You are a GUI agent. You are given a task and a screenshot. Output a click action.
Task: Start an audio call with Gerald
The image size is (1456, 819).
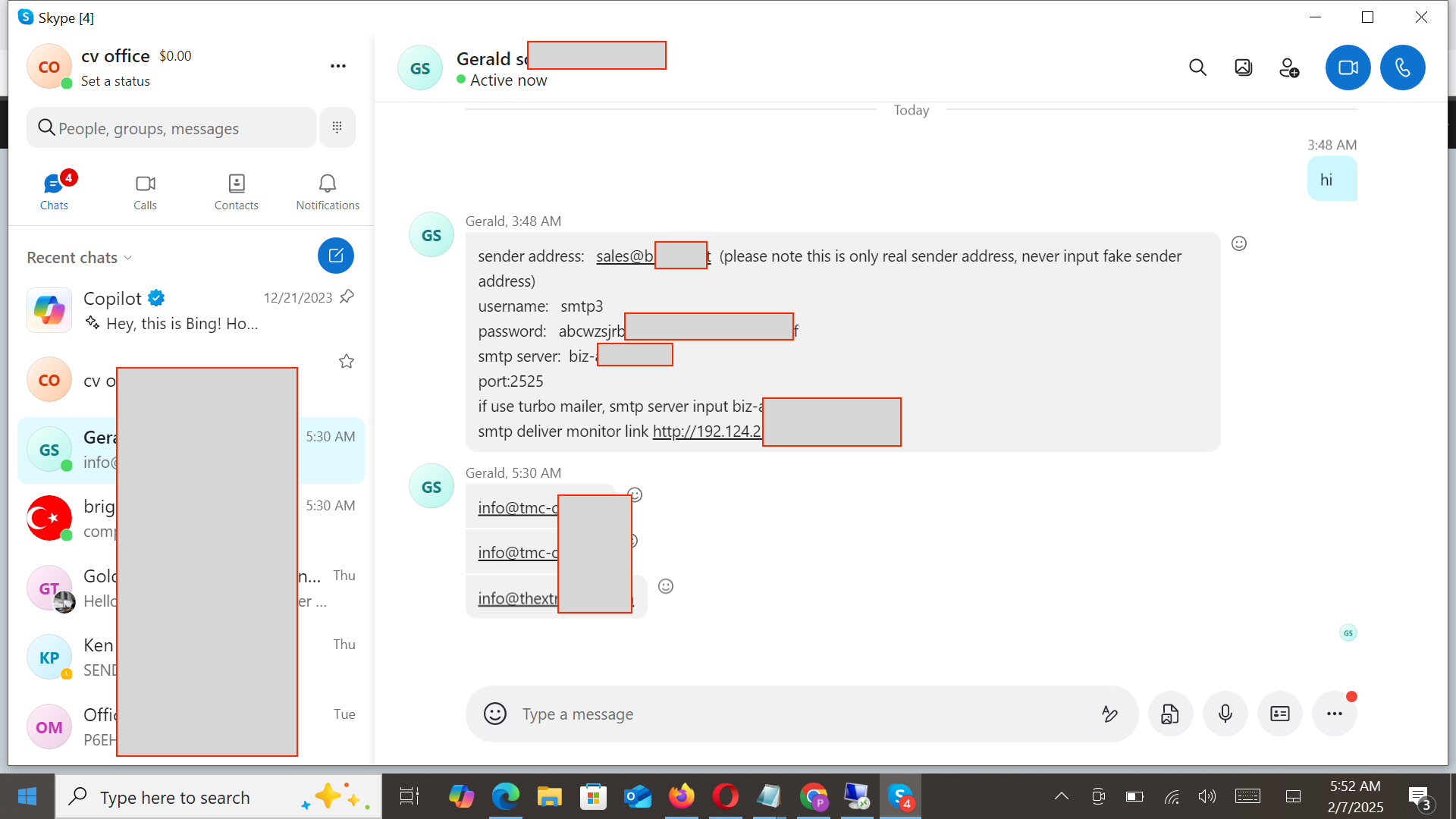pos(1402,67)
